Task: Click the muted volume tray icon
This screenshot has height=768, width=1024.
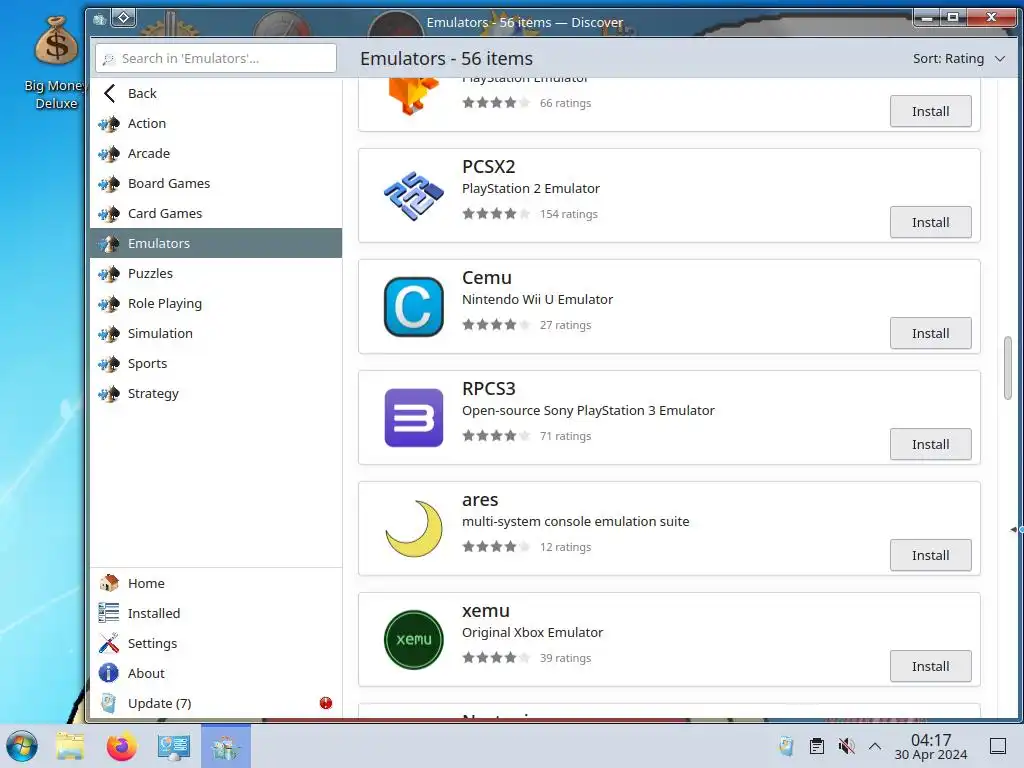Action: pos(846,746)
